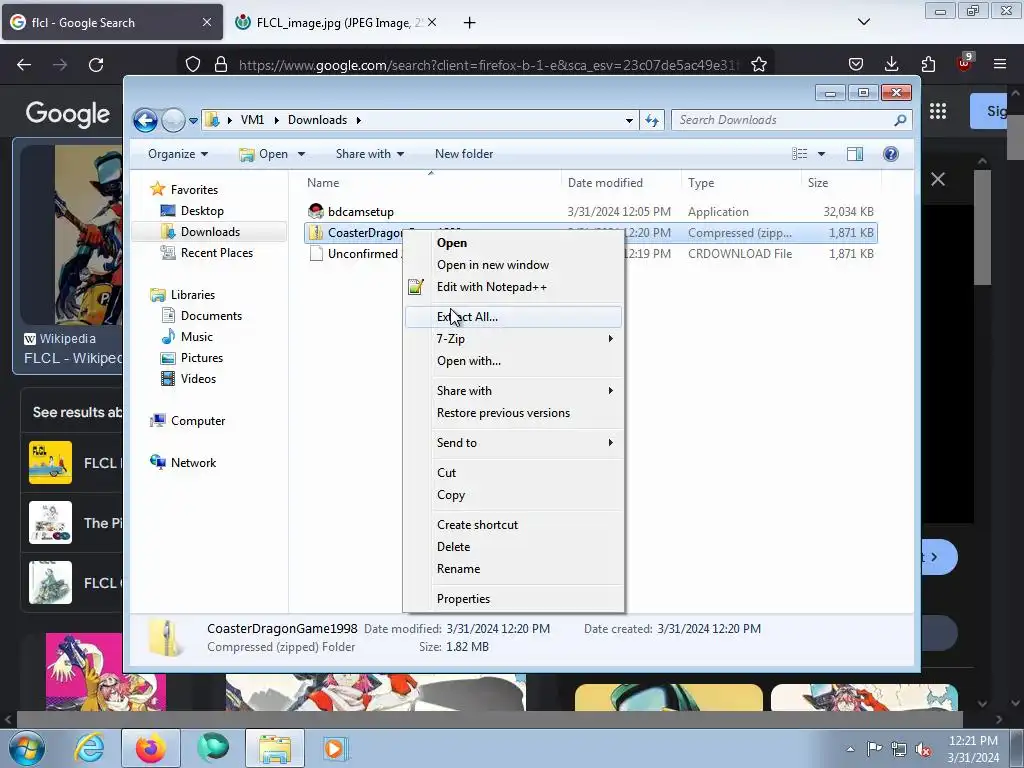Image resolution: width=1024 pixels, height=768 pixels.
Task: Open the 7-Zip submenu
Action: click(x=513, y=339)
